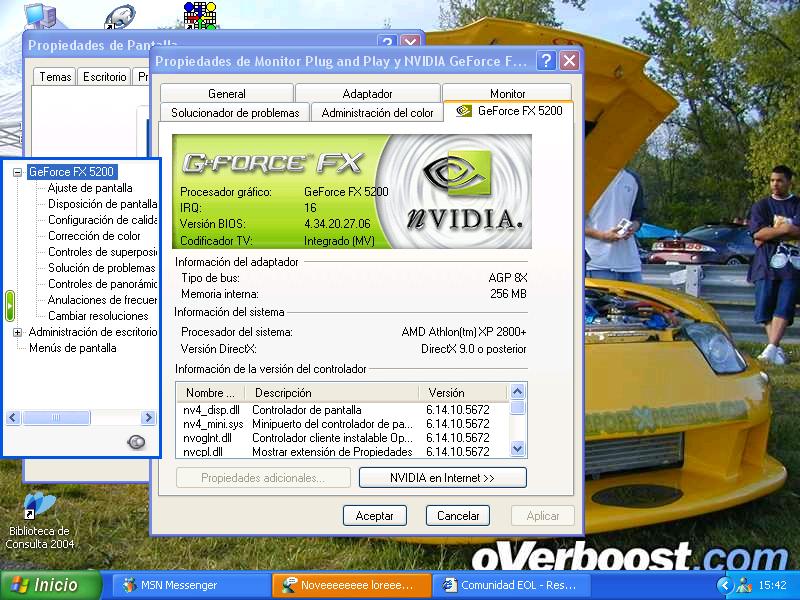Open the Comunidad EOL taskbar window
Screen dimensions: 800x600
pos(512,585)
